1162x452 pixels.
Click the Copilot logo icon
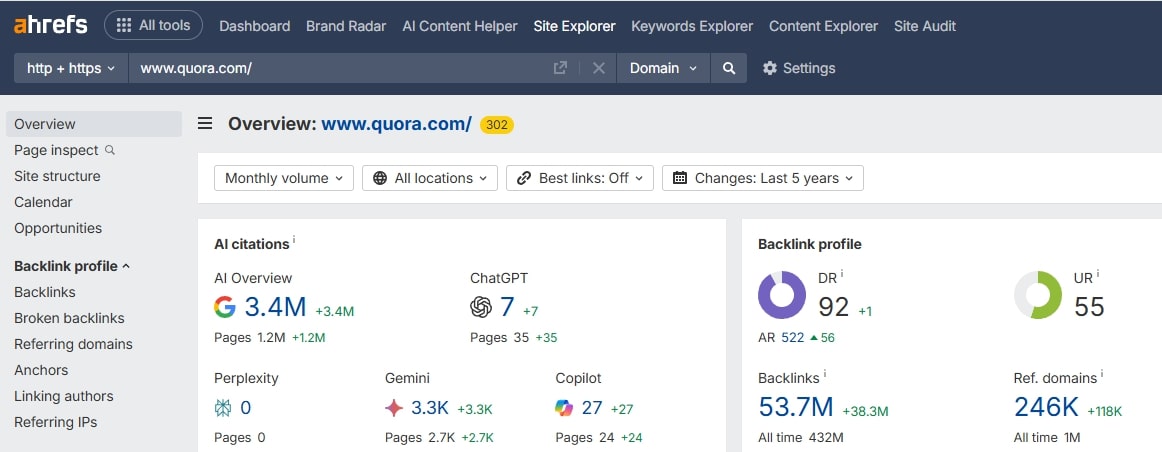point(564,408)
